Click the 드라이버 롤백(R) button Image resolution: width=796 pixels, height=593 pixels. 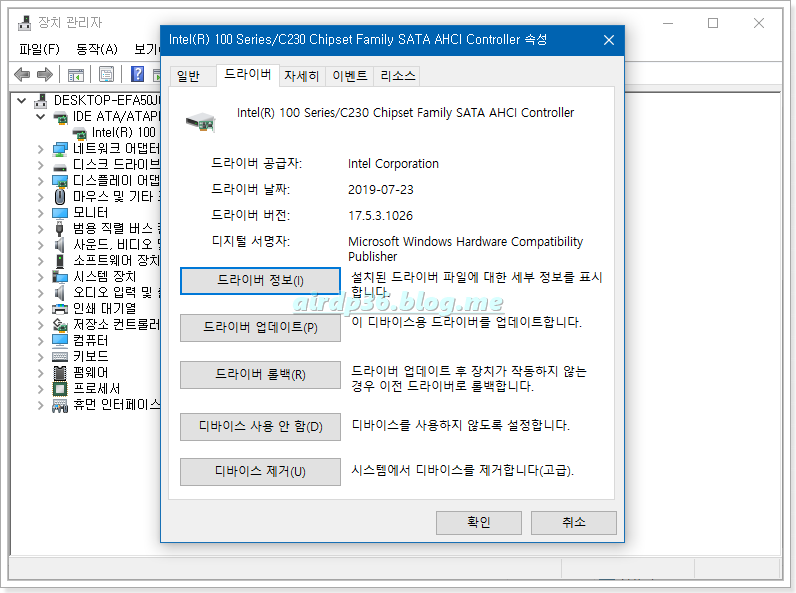point(260,375)
